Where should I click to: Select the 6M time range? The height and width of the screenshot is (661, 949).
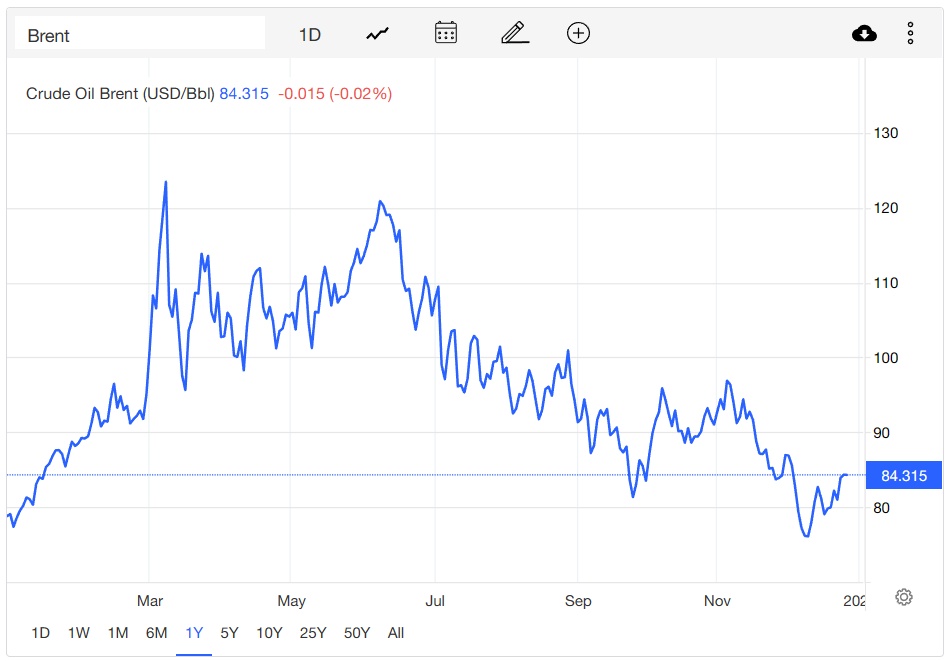157,633
